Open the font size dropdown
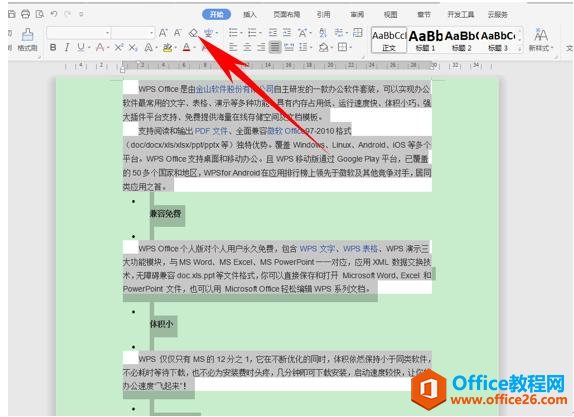574x417 pixels. 151,33
